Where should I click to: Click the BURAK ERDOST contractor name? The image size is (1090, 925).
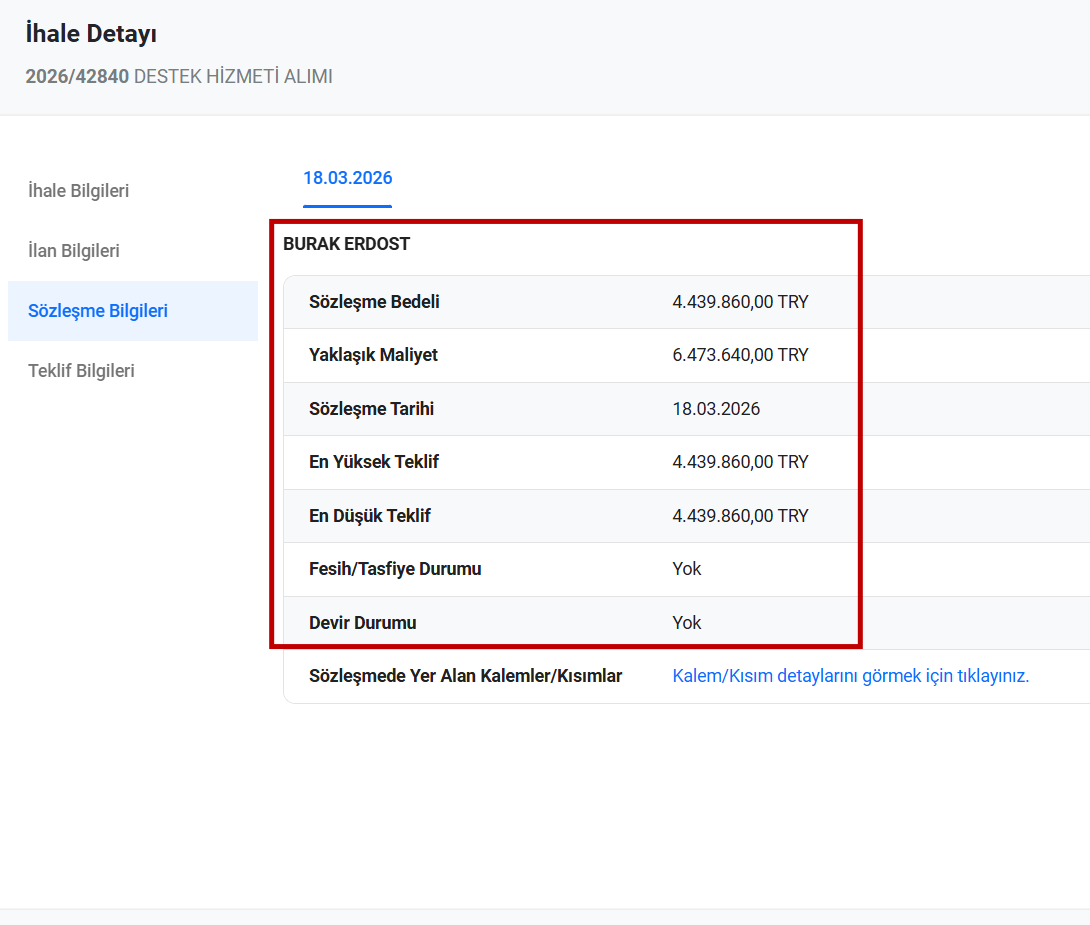(346, 243)
